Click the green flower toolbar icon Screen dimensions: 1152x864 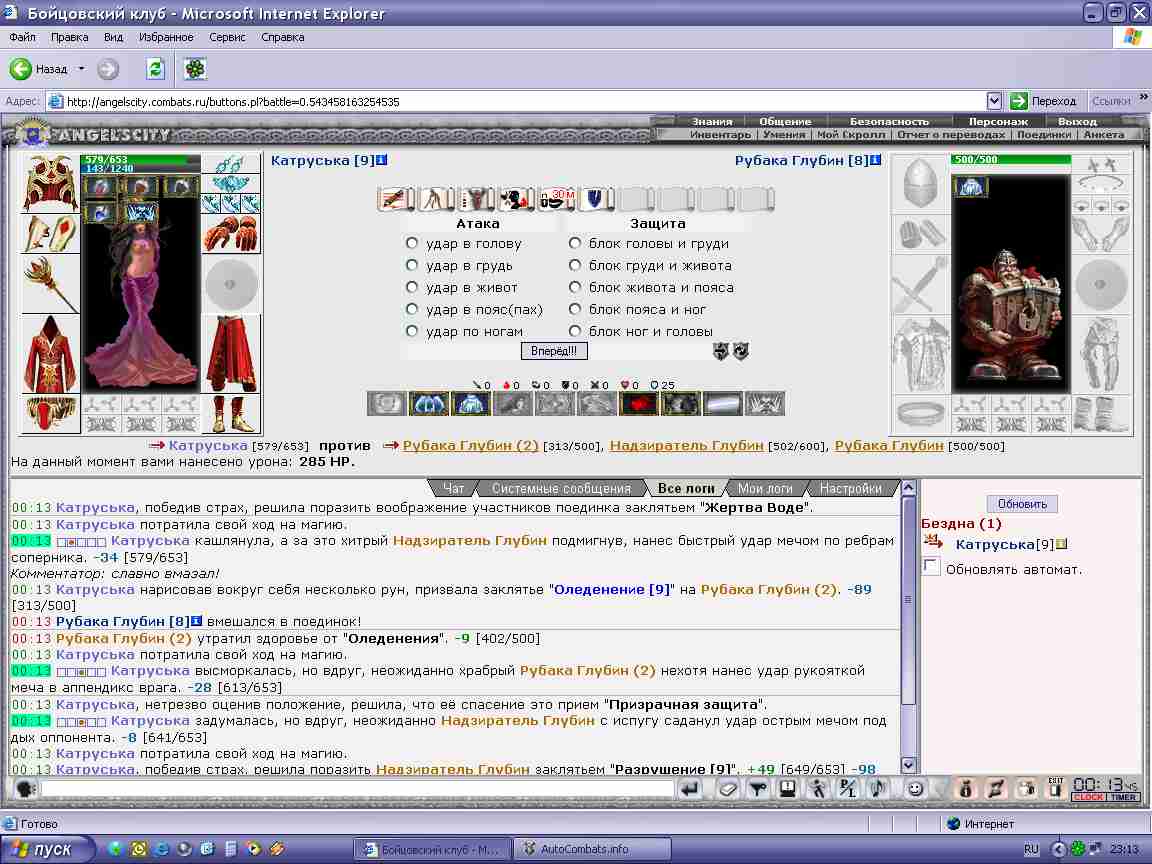tap(195, 69)
